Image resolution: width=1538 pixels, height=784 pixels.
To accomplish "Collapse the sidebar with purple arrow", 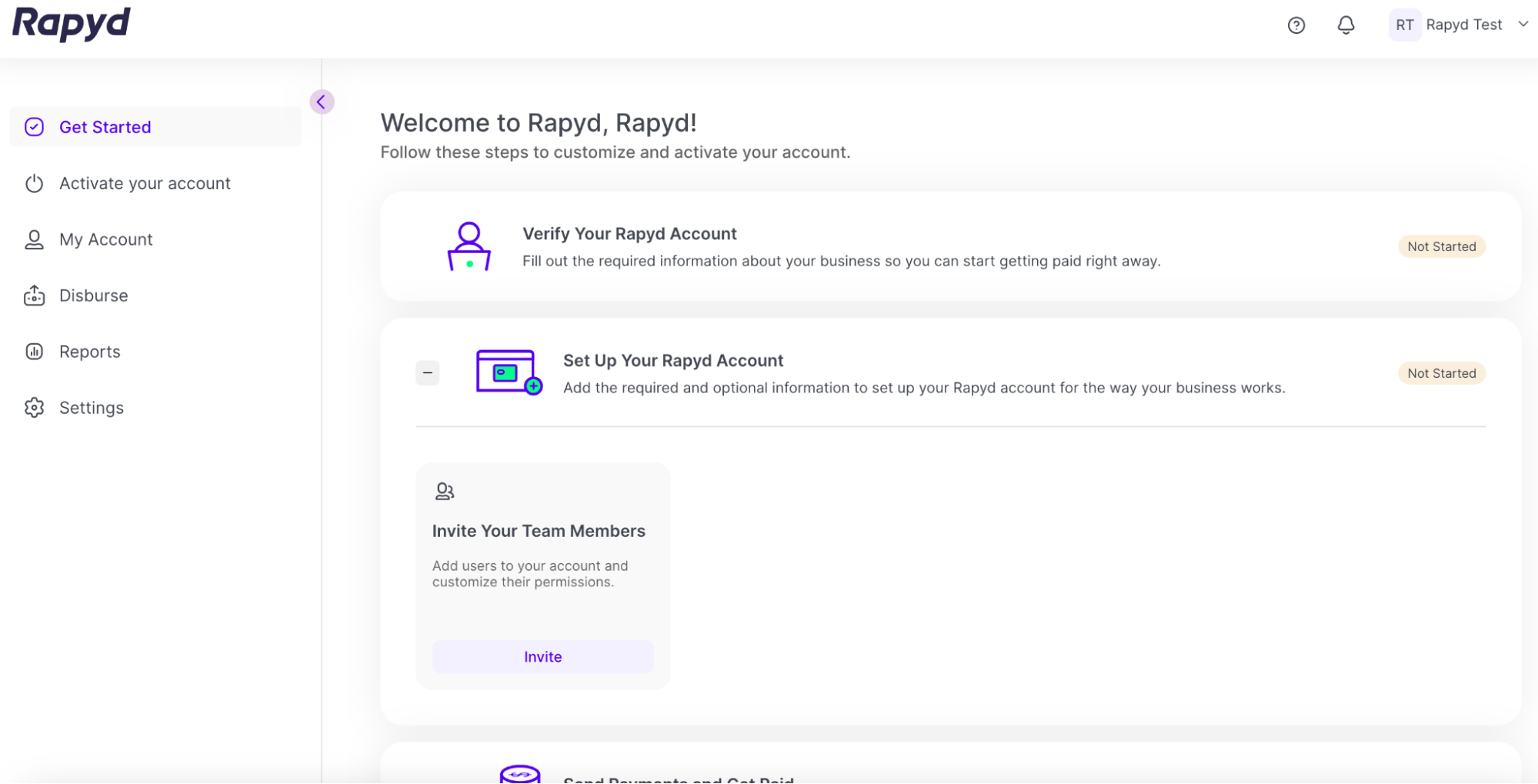I will pyautogui.click(x=322, y=102).
